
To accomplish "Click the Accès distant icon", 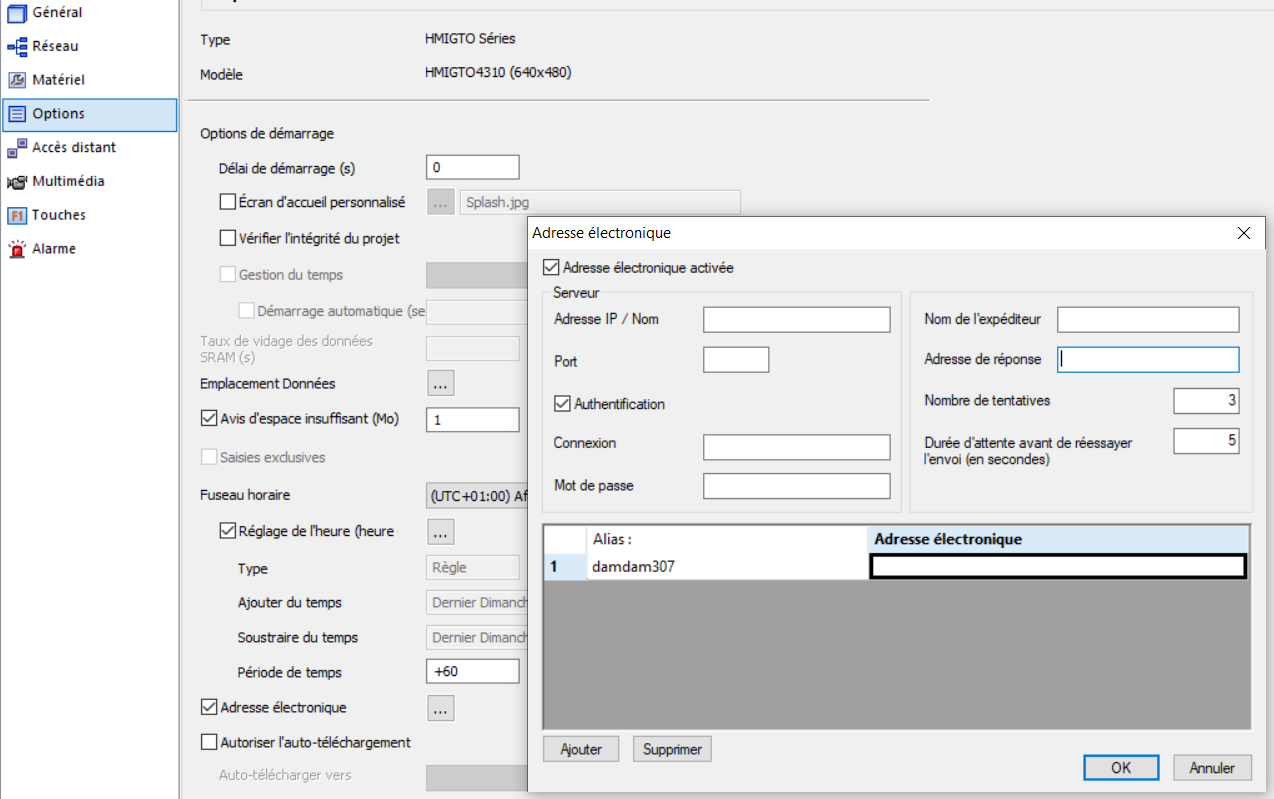I will click(x=17, y=148).
